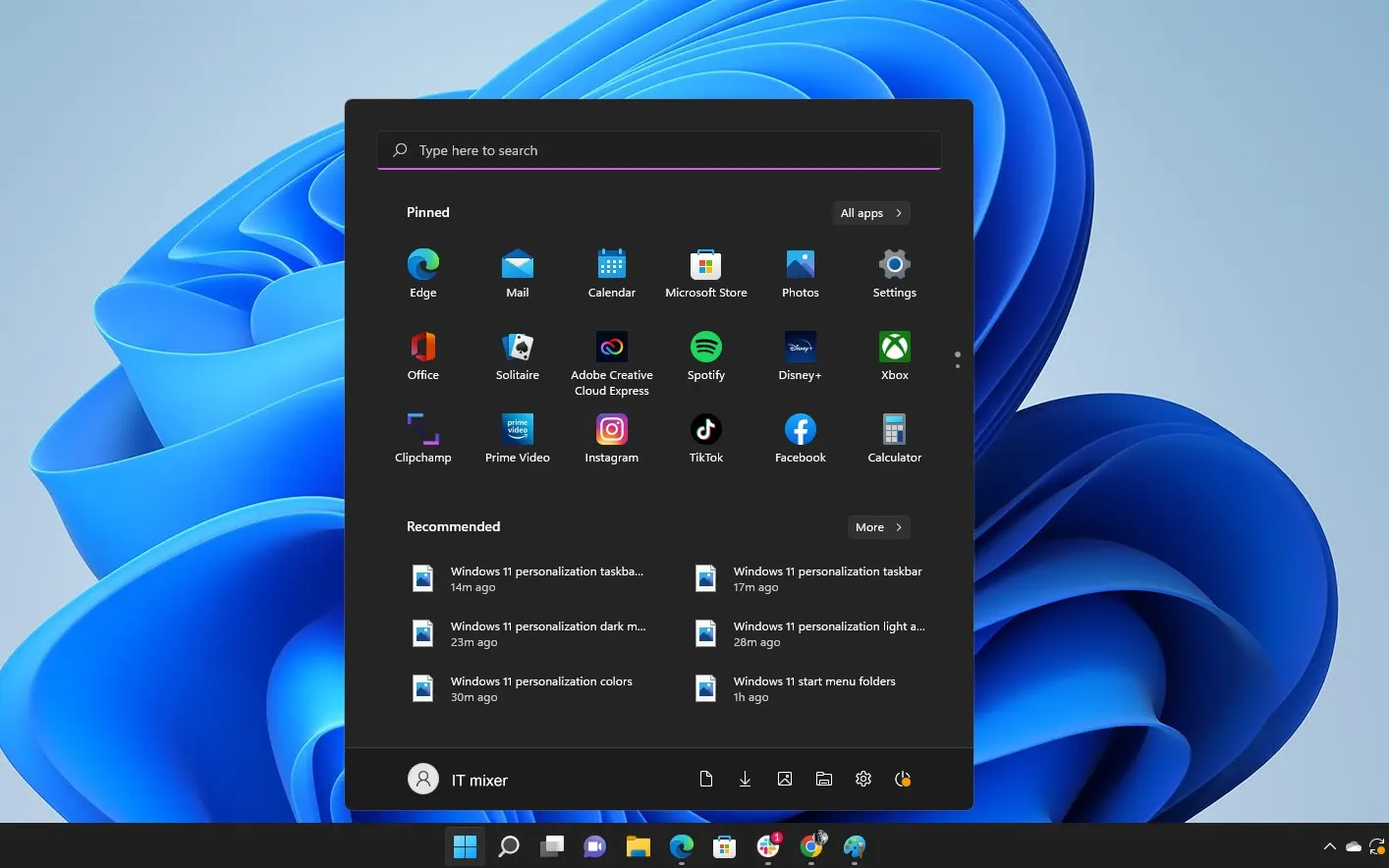Click the Power button in Start menu
The width and height of the screenshot is (1389, 868).
(x=902, y=779)
